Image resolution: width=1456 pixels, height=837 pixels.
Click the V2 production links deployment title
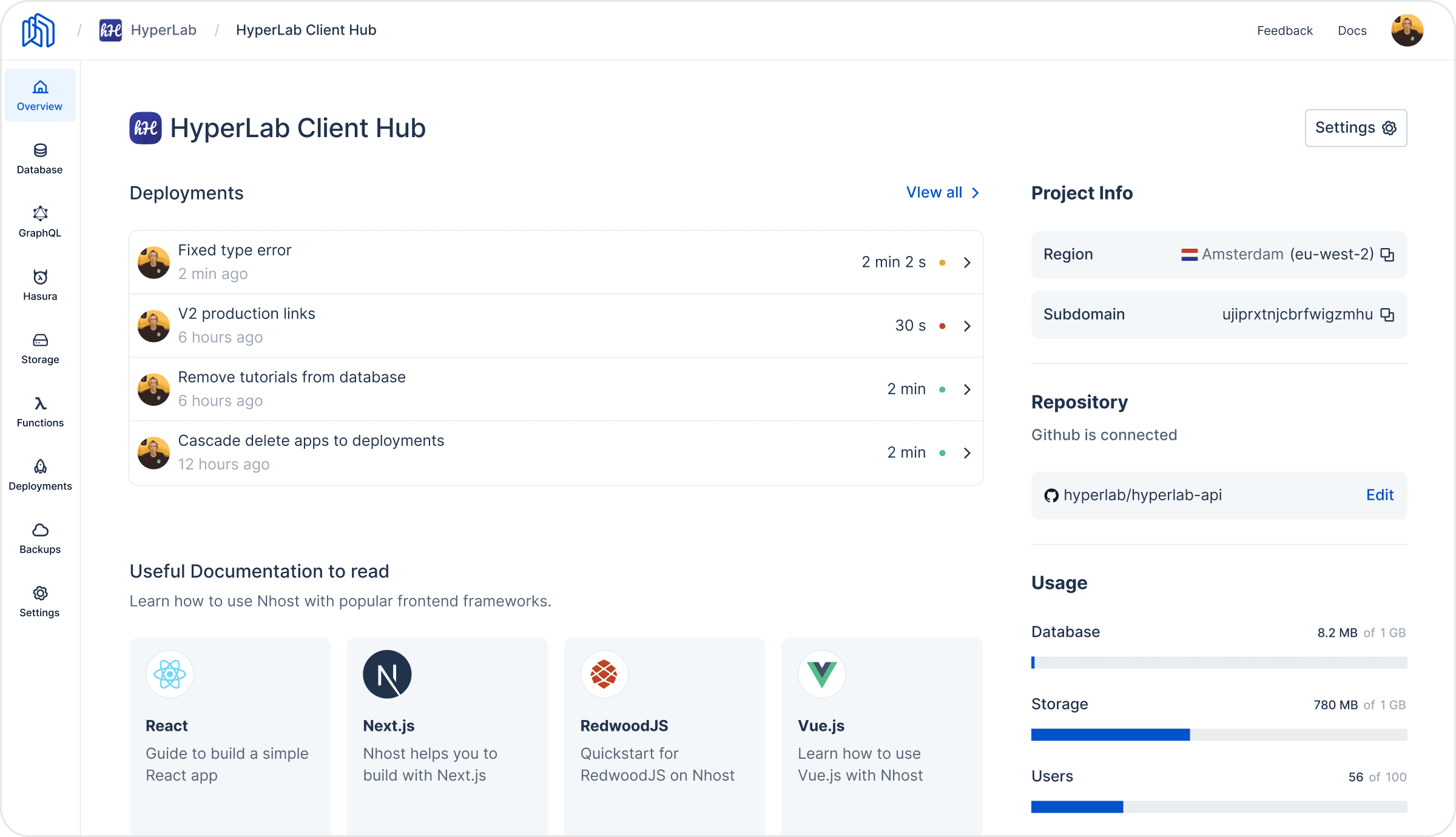click(247, 314)
